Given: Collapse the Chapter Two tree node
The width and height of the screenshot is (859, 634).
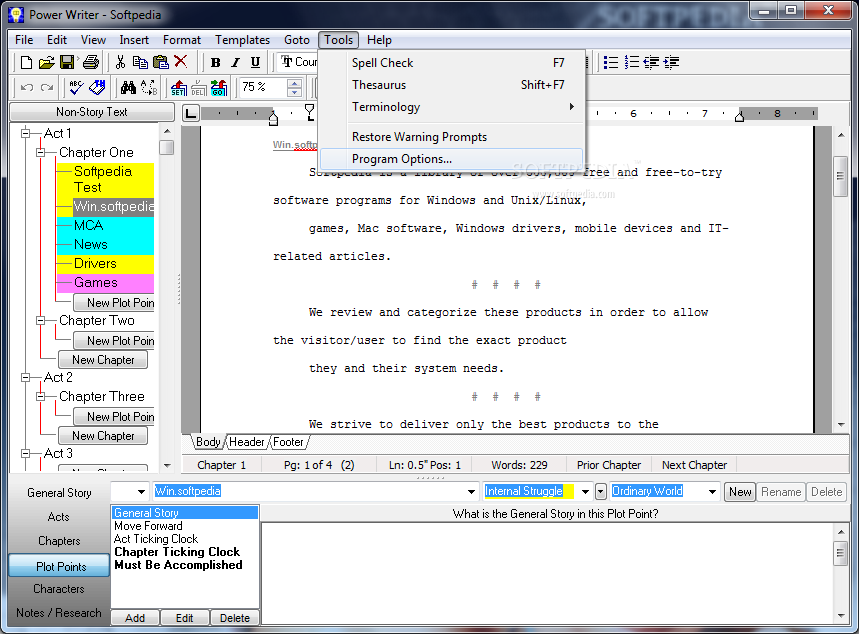Looking at the screenshot, I should (x=41, y=321).
